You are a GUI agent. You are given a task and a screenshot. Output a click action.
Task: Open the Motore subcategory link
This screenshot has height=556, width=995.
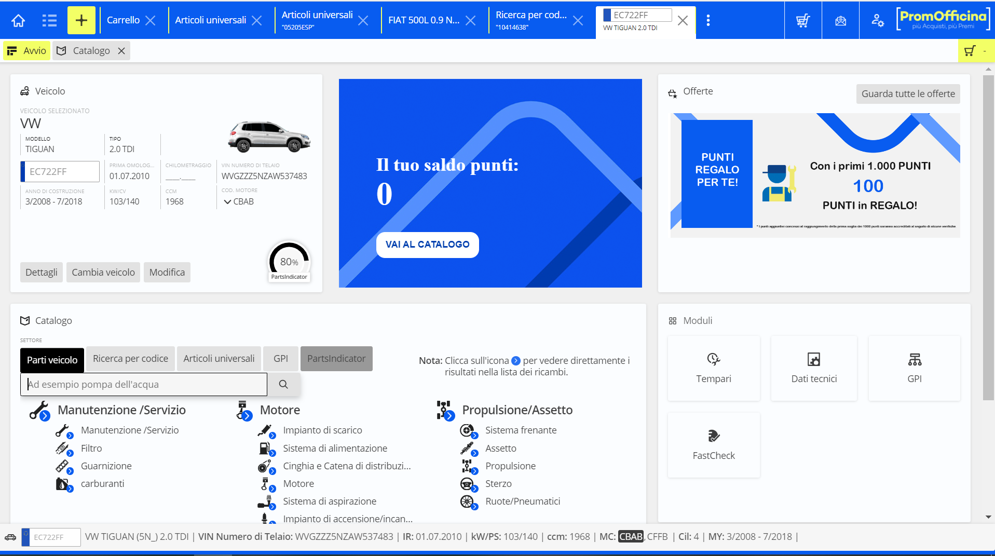click(298, 484)
